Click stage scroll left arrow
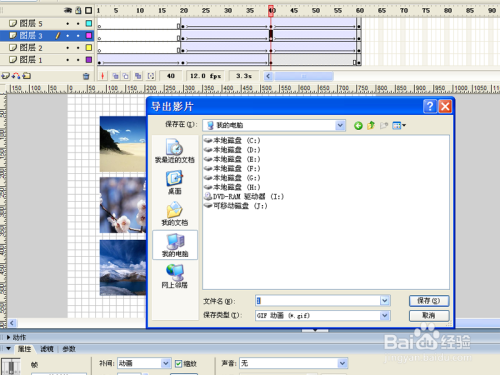The height and width of the screenshot is (375, 500). click(x=12, y=323)
